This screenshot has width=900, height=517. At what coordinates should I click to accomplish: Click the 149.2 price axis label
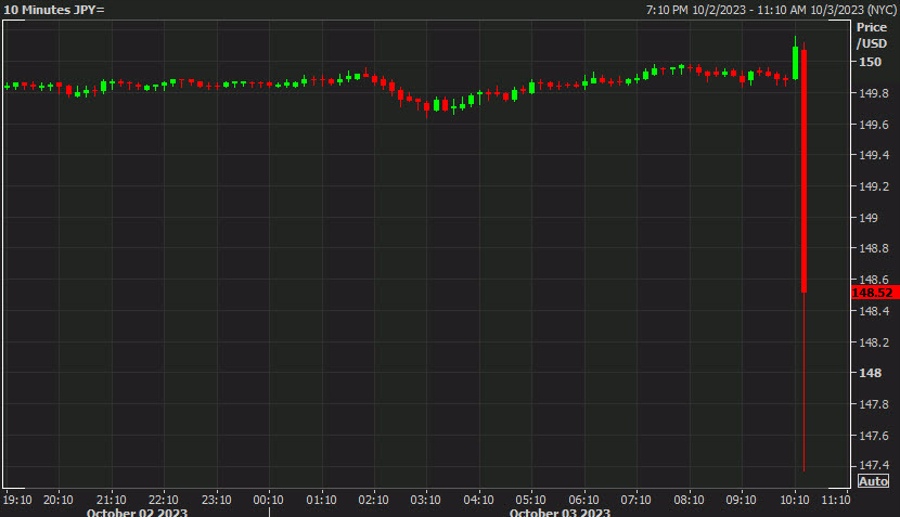(x=873, y=186)
